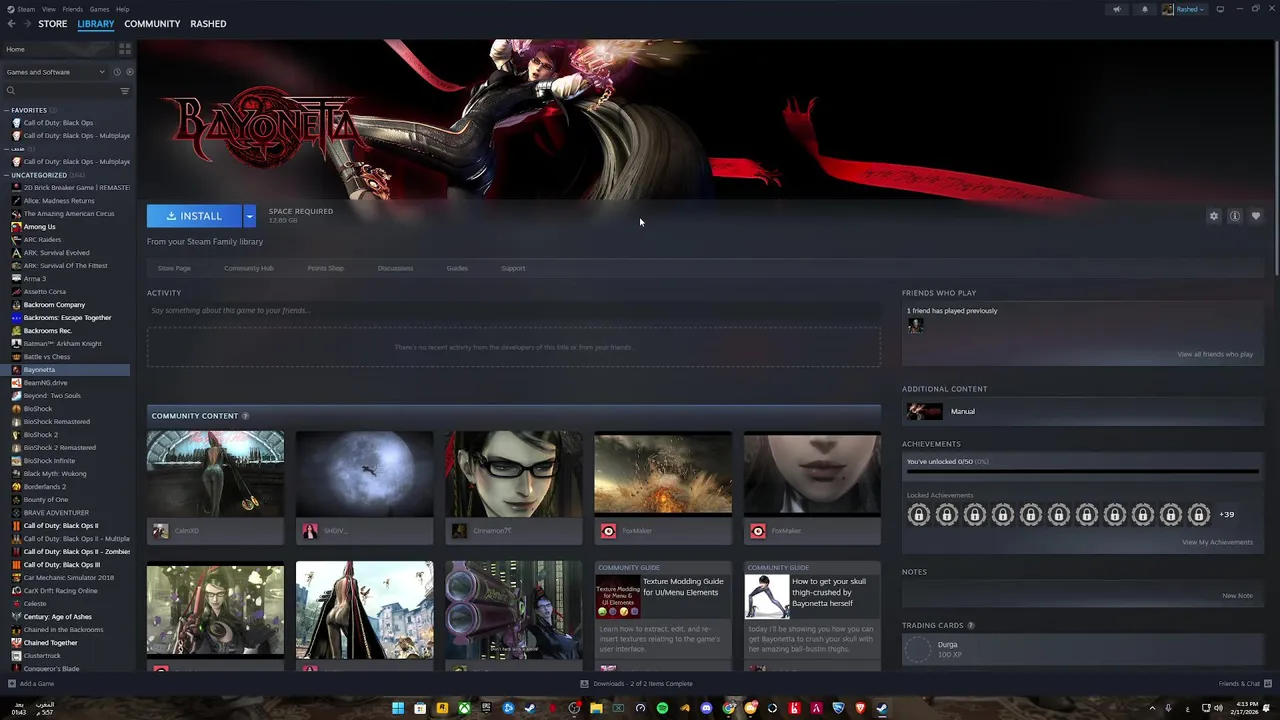Open the Guides link
The width and height of the screenshot is (1280, 720).
click(x=457, y=268)
